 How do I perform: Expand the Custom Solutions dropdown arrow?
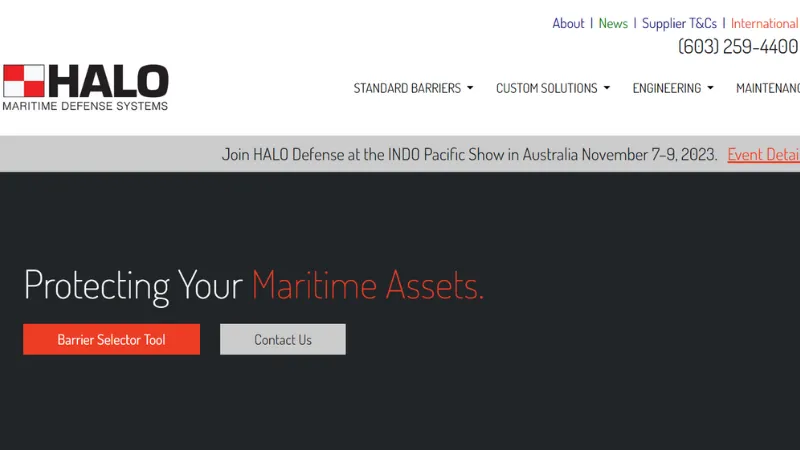tap(607, 88)
